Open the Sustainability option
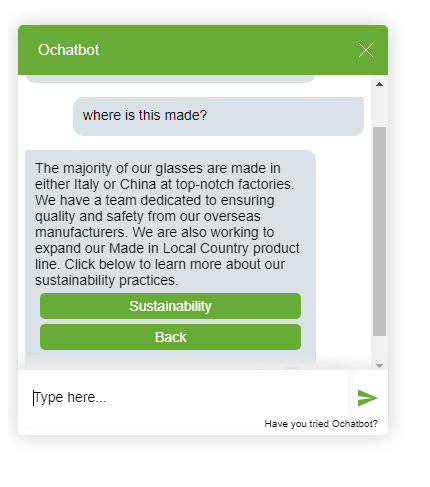Screen dimensions: 430x487 (x=170, y=306)
